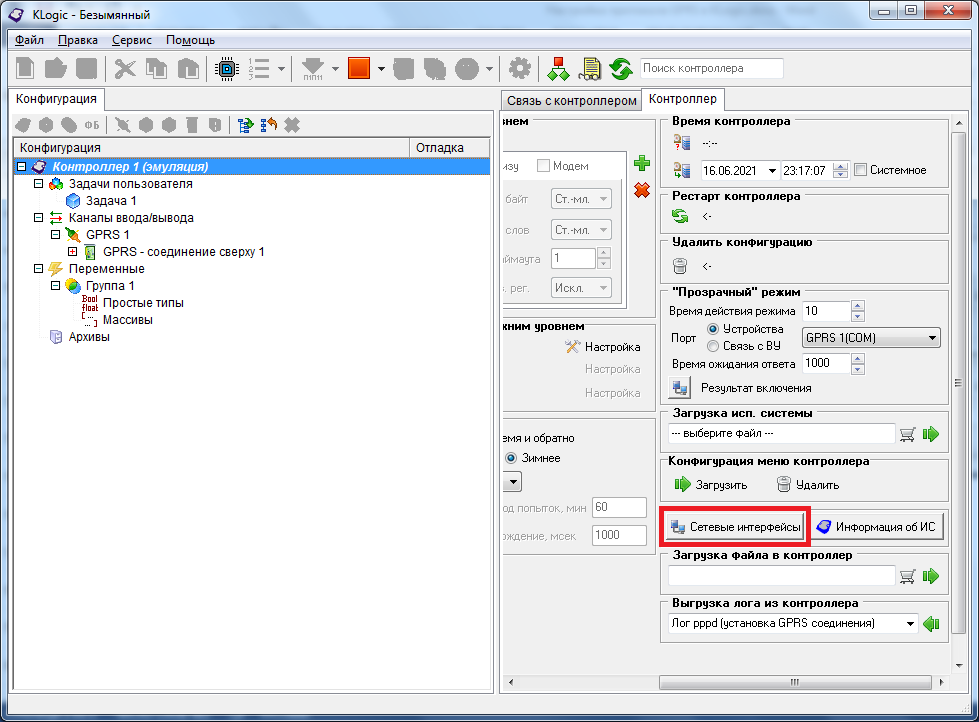The image size is (979, 722).
Task: Click the Поиск контроллера search field
Action: coord(712,69)
